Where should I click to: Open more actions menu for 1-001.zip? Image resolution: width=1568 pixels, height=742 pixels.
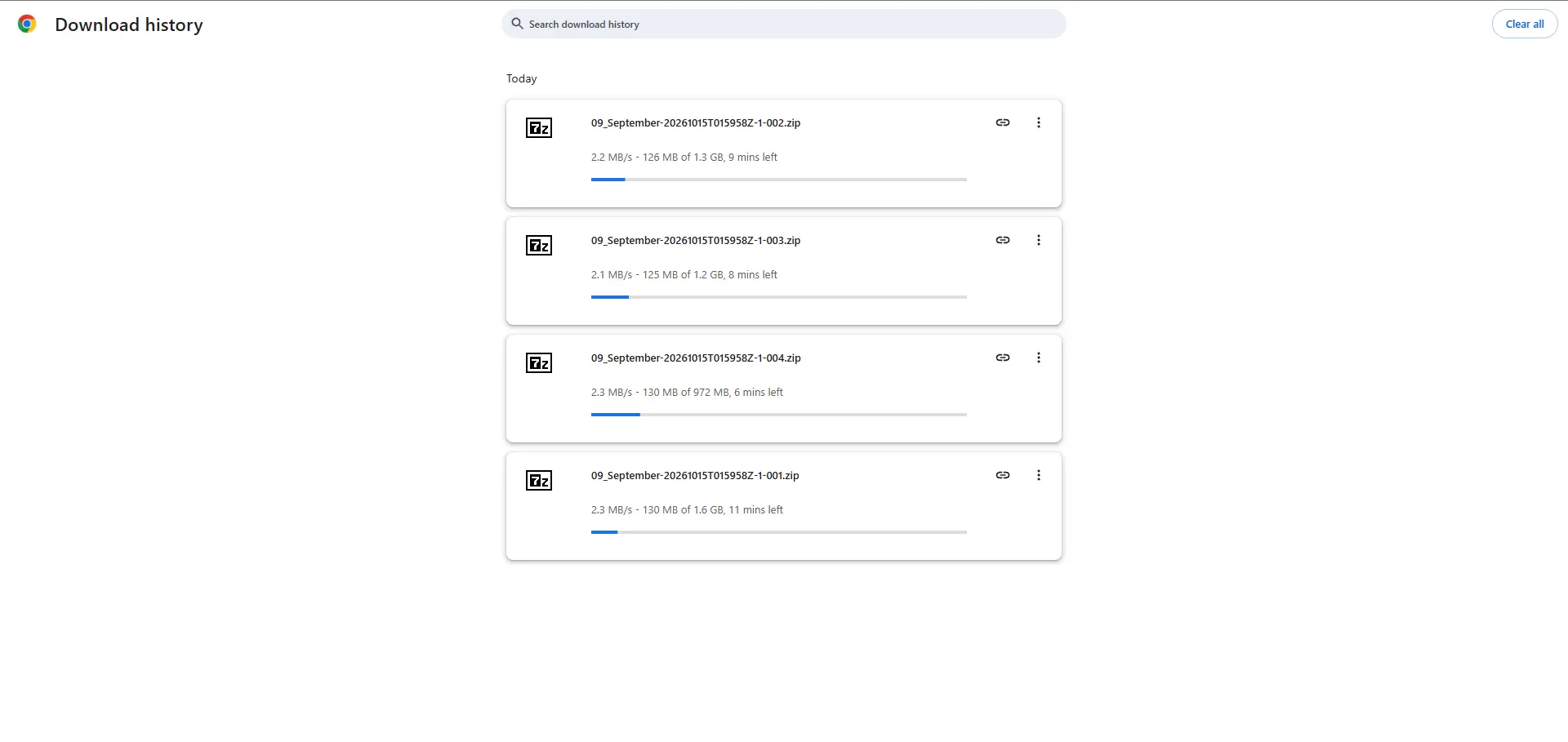coord(1039,475)
